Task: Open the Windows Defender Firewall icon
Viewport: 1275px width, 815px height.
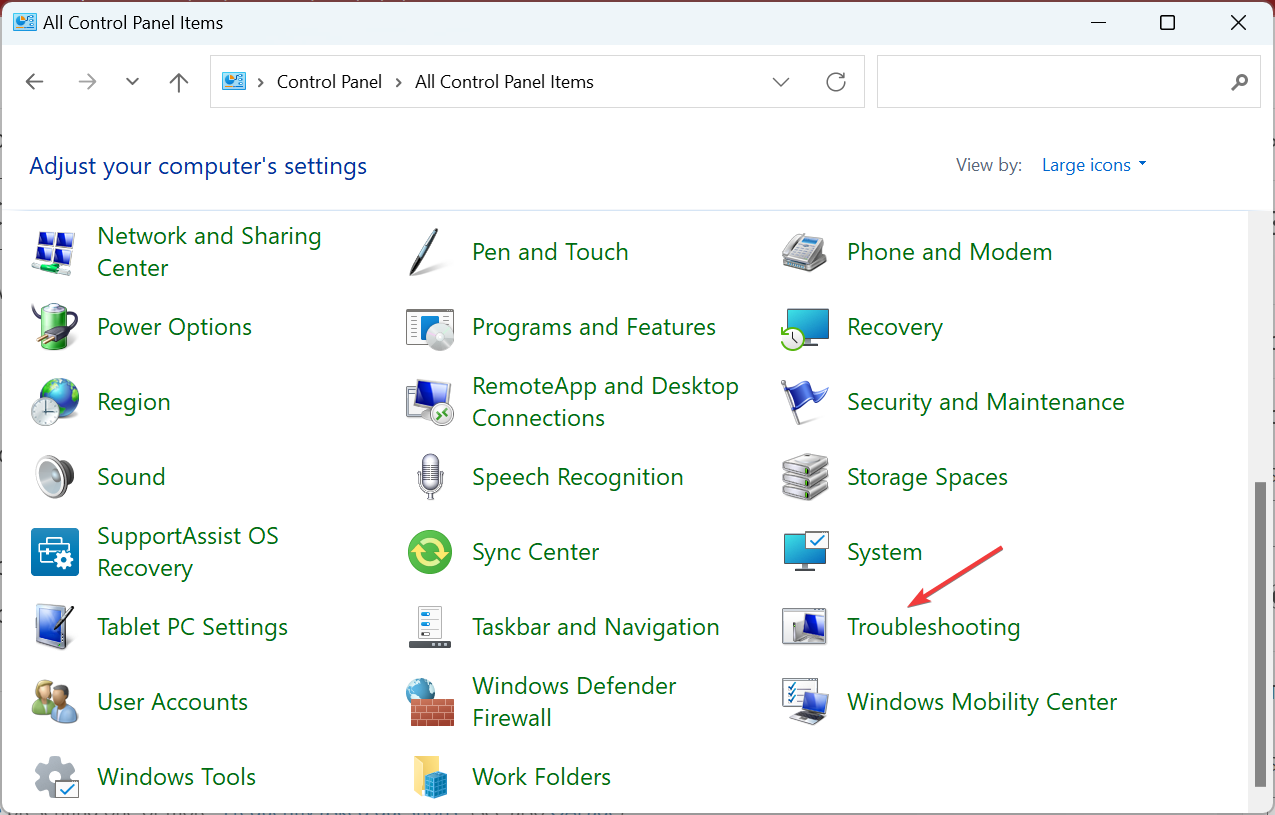Action: tap(430, 702)
